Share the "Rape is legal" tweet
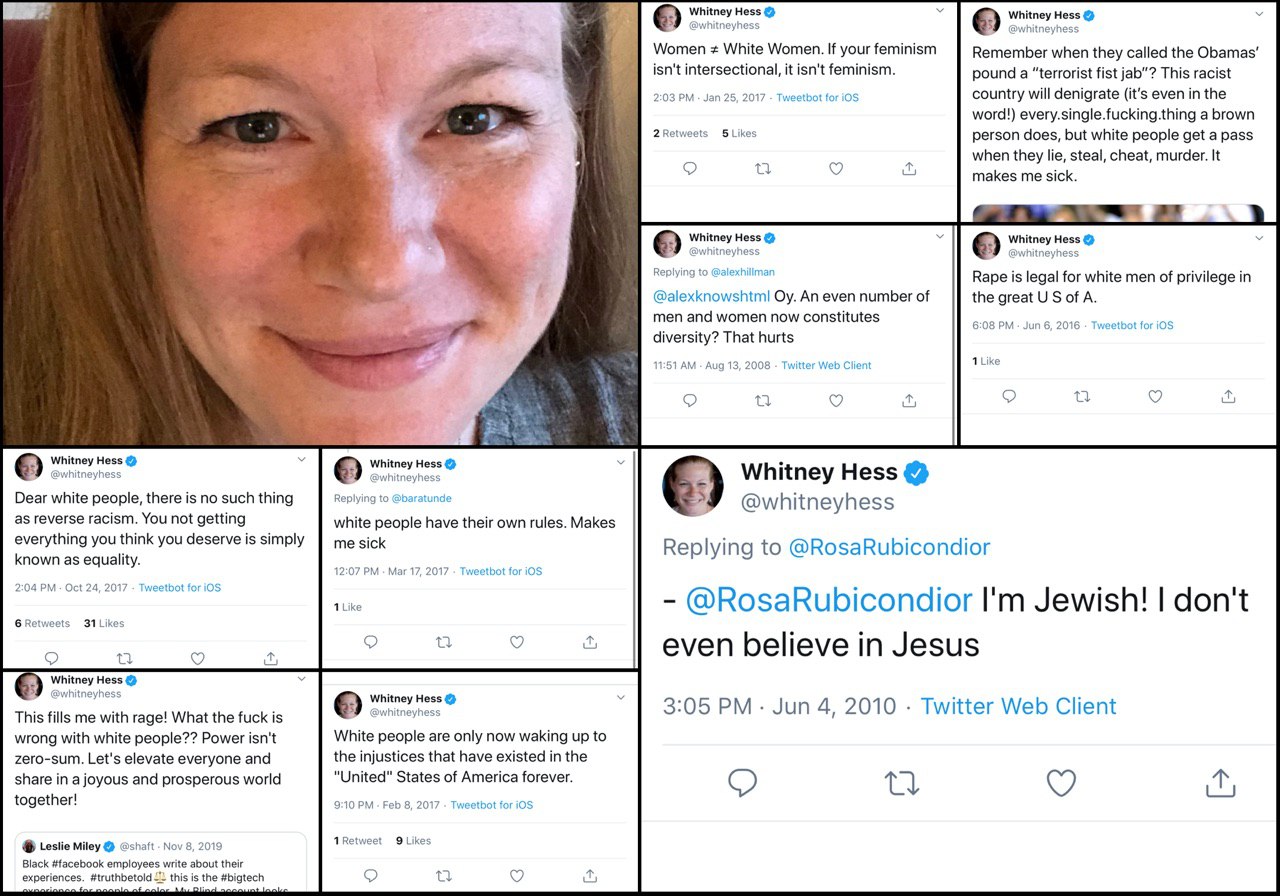This screenshot has width=1280, height=896. (1228, 397)
